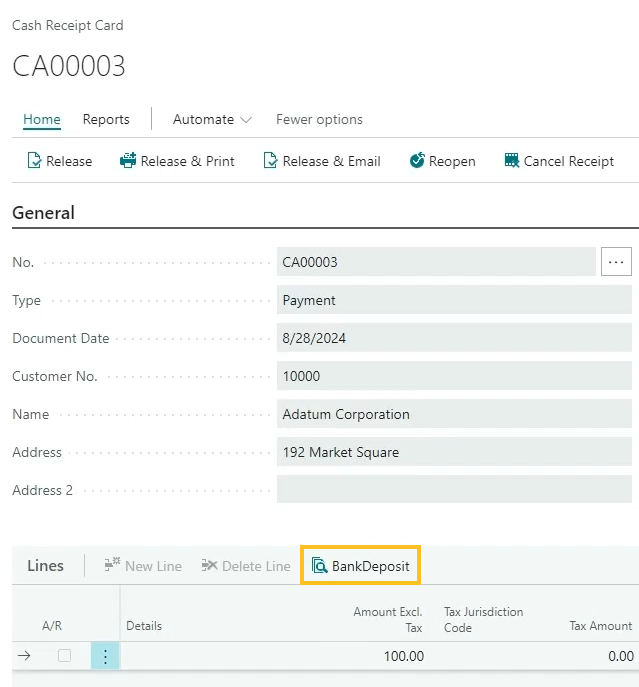Toggle the A/R checkbox in the line
The height and width of the screenshot is (687, 639).
point(64,656)
